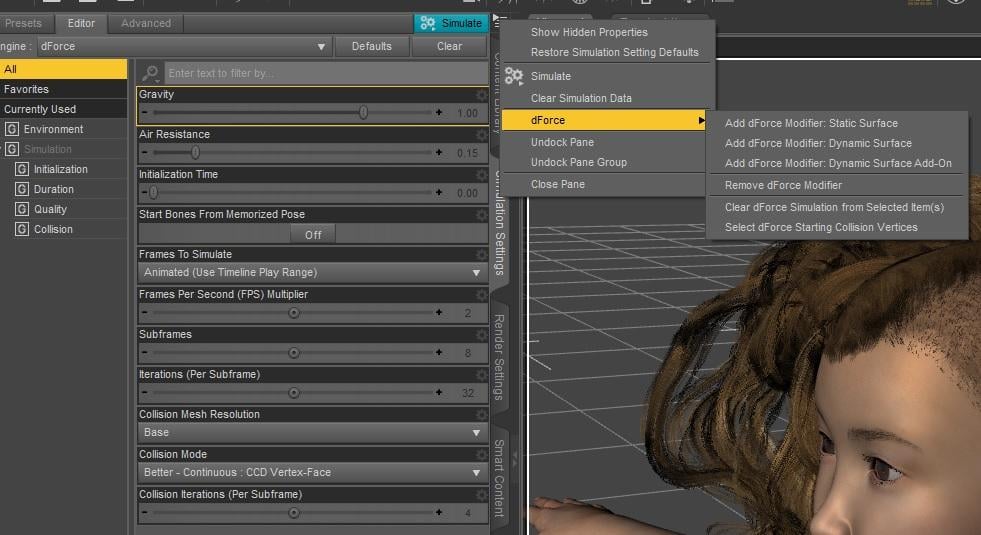
Task: Choose Remove dForce Modifier
Action: click(783, 185)
